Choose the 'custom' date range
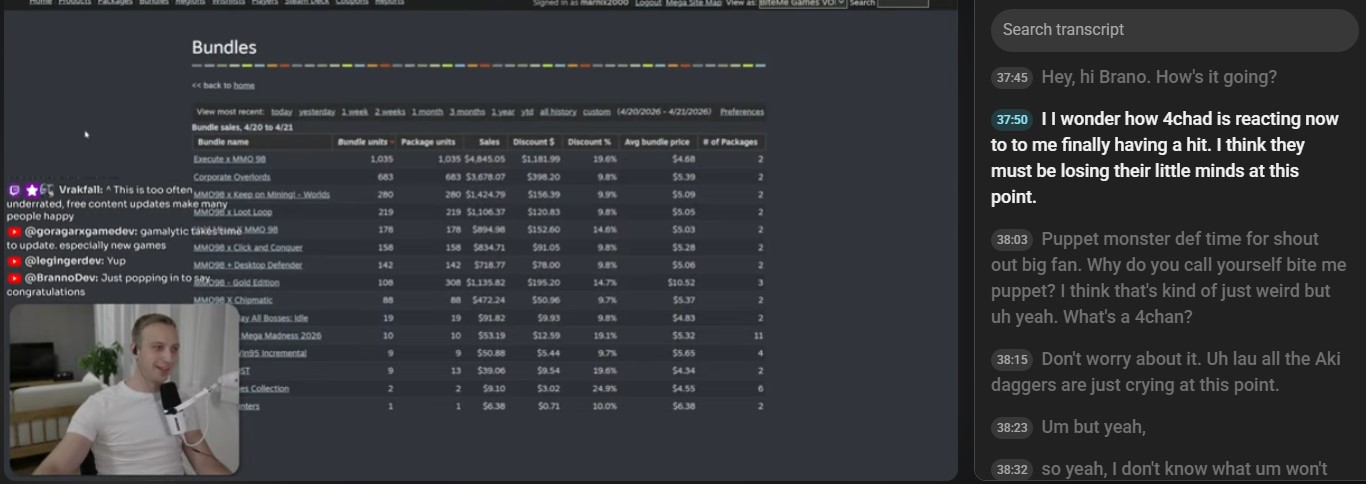 point(596,112)
